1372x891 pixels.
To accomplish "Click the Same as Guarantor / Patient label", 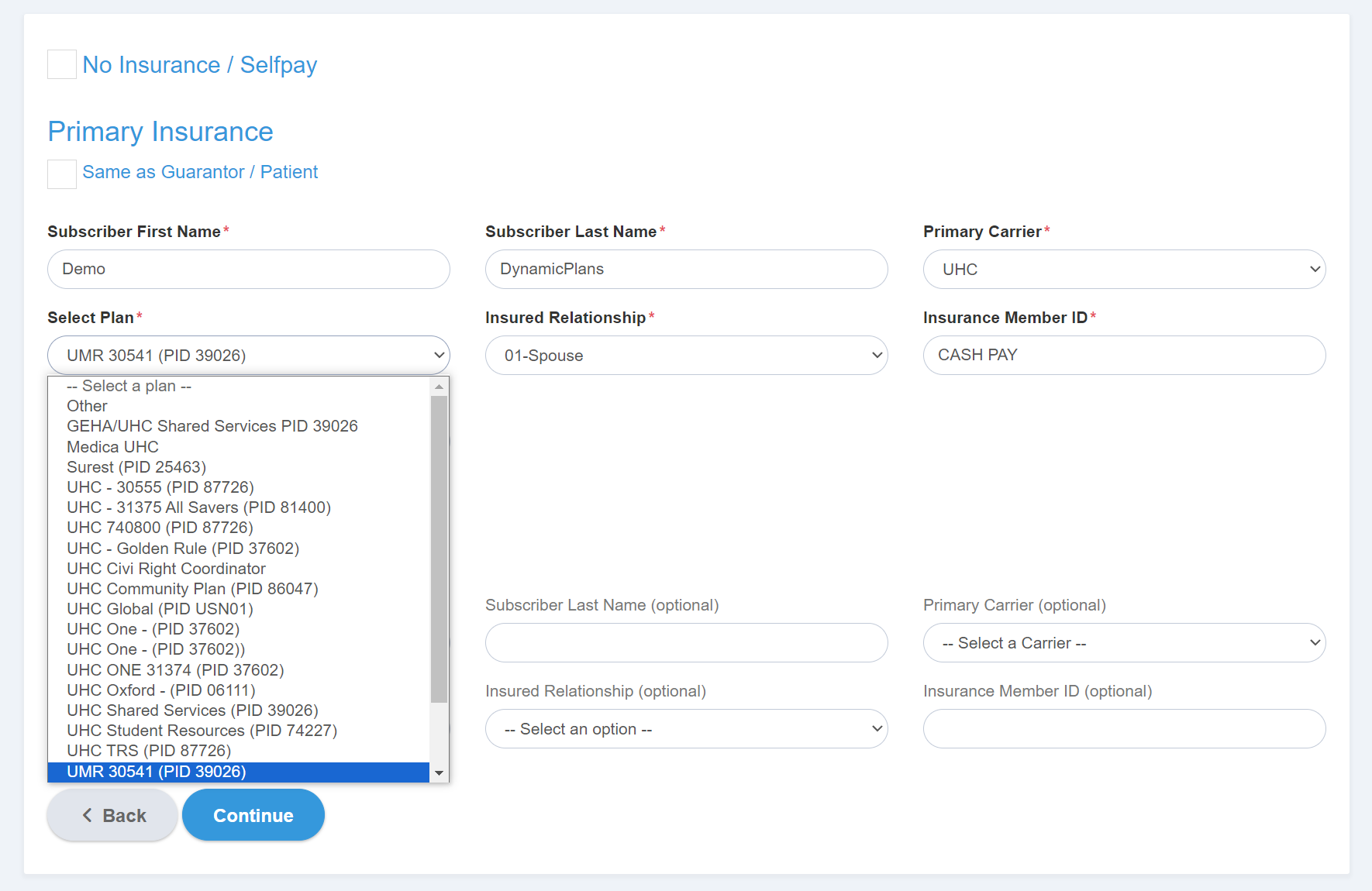I will point(200,172).
